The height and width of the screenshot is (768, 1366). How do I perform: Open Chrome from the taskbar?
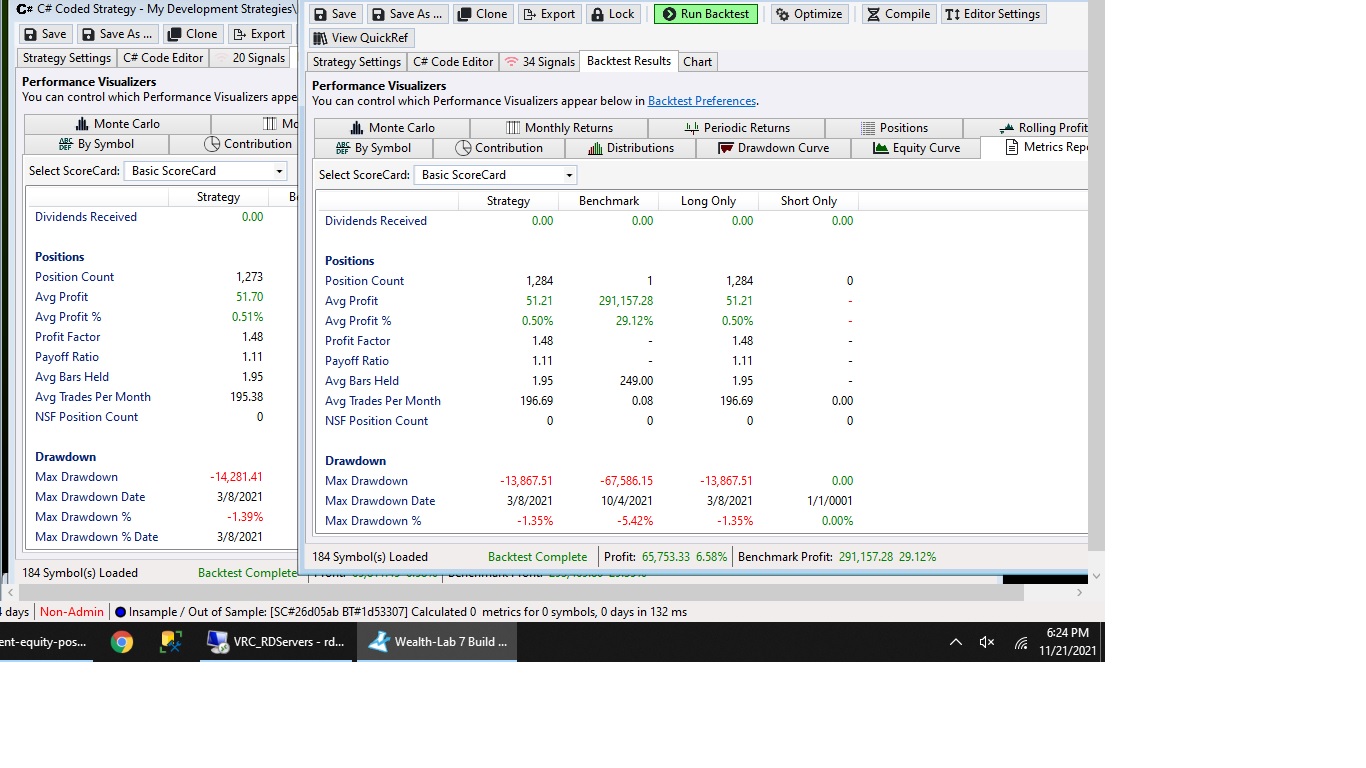[x=122, y=642]
